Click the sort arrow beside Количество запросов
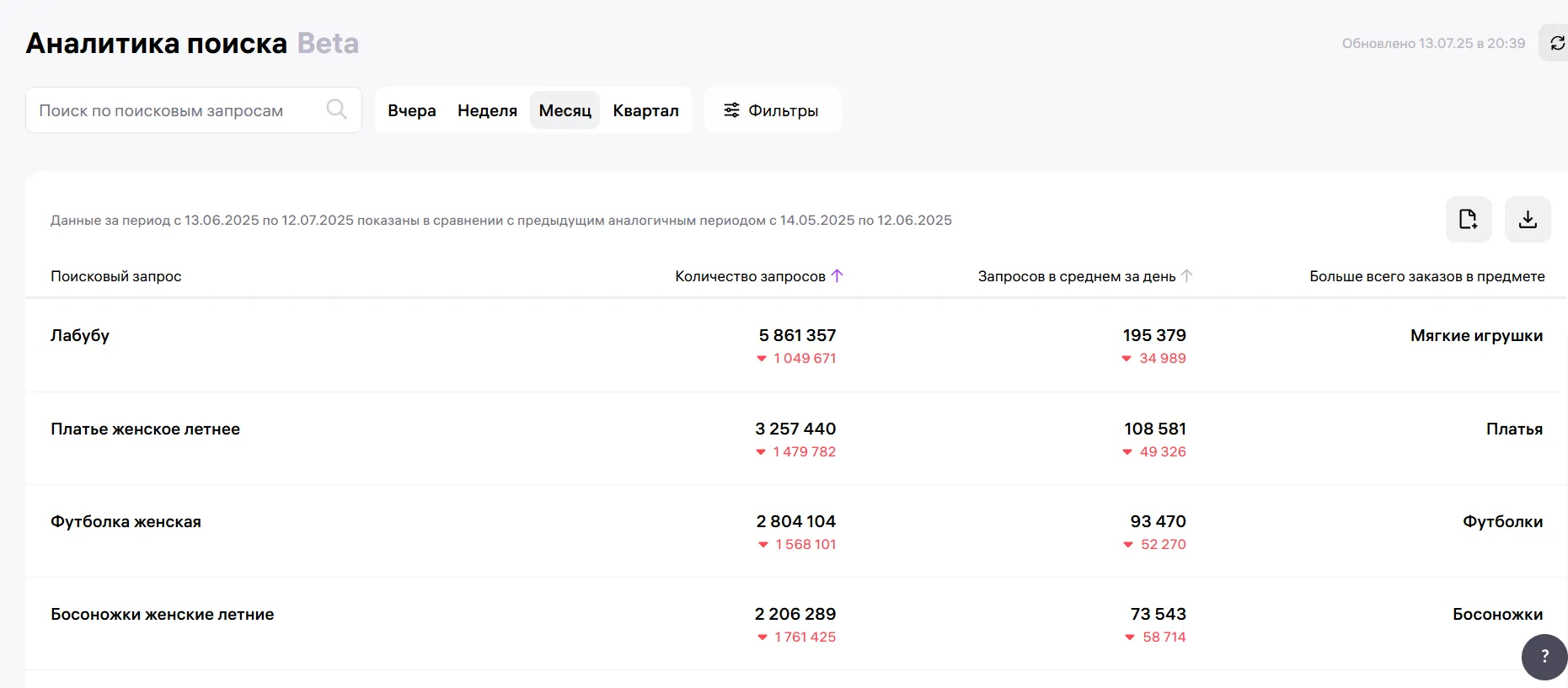1568x688 pixels. coord(837,275)
